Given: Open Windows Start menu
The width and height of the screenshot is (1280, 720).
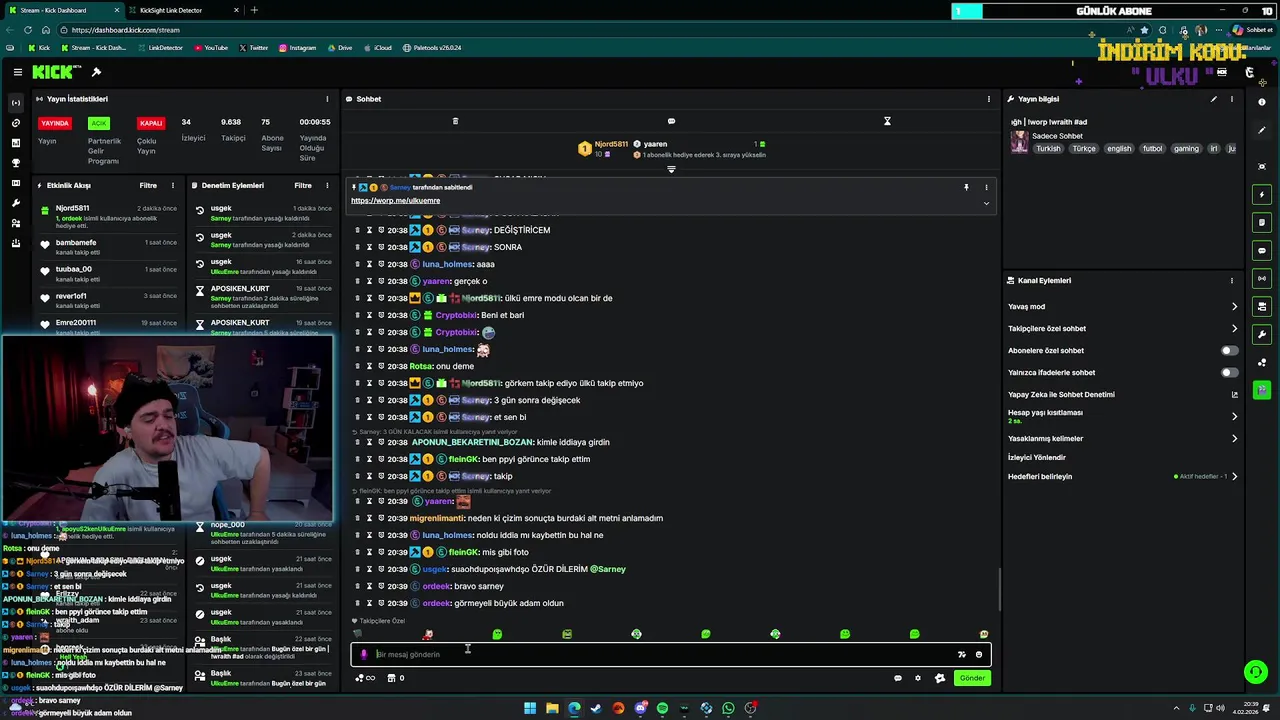Looking at the screenshot, I should (x=530, y=708).
